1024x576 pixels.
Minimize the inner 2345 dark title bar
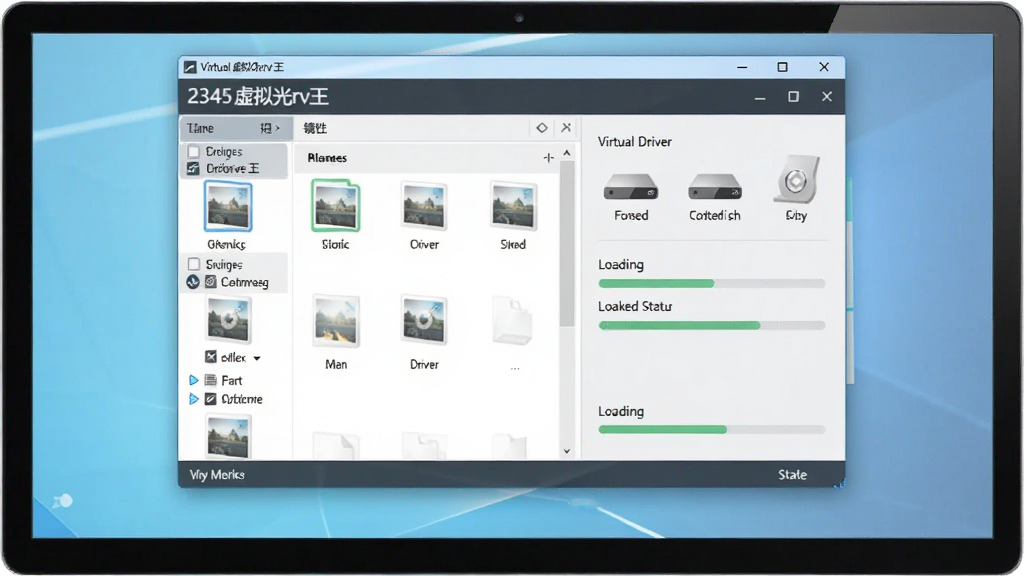pyautogui.click(x=760, y=97)
